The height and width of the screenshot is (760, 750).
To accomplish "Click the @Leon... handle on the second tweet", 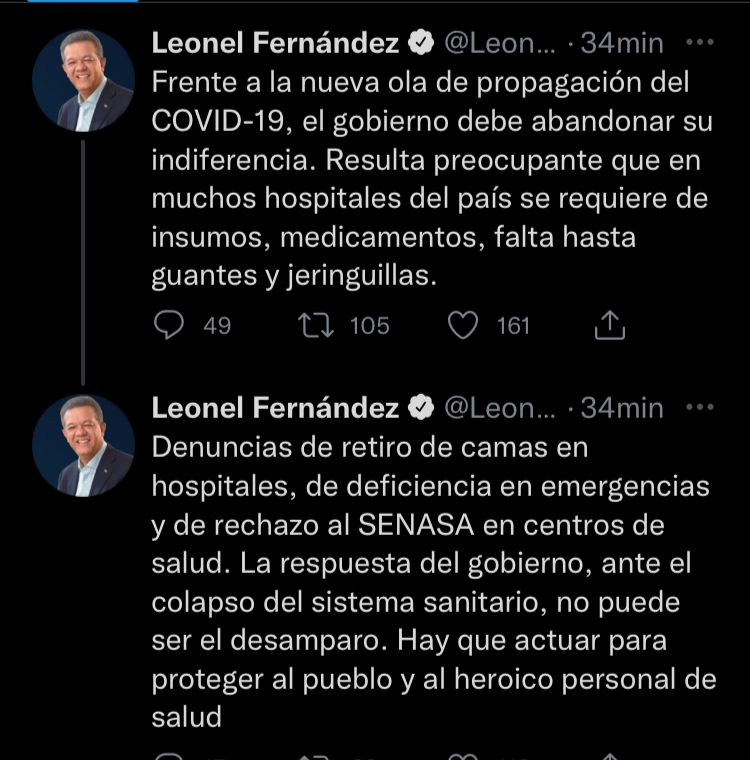I will click(x=500, y=409).
